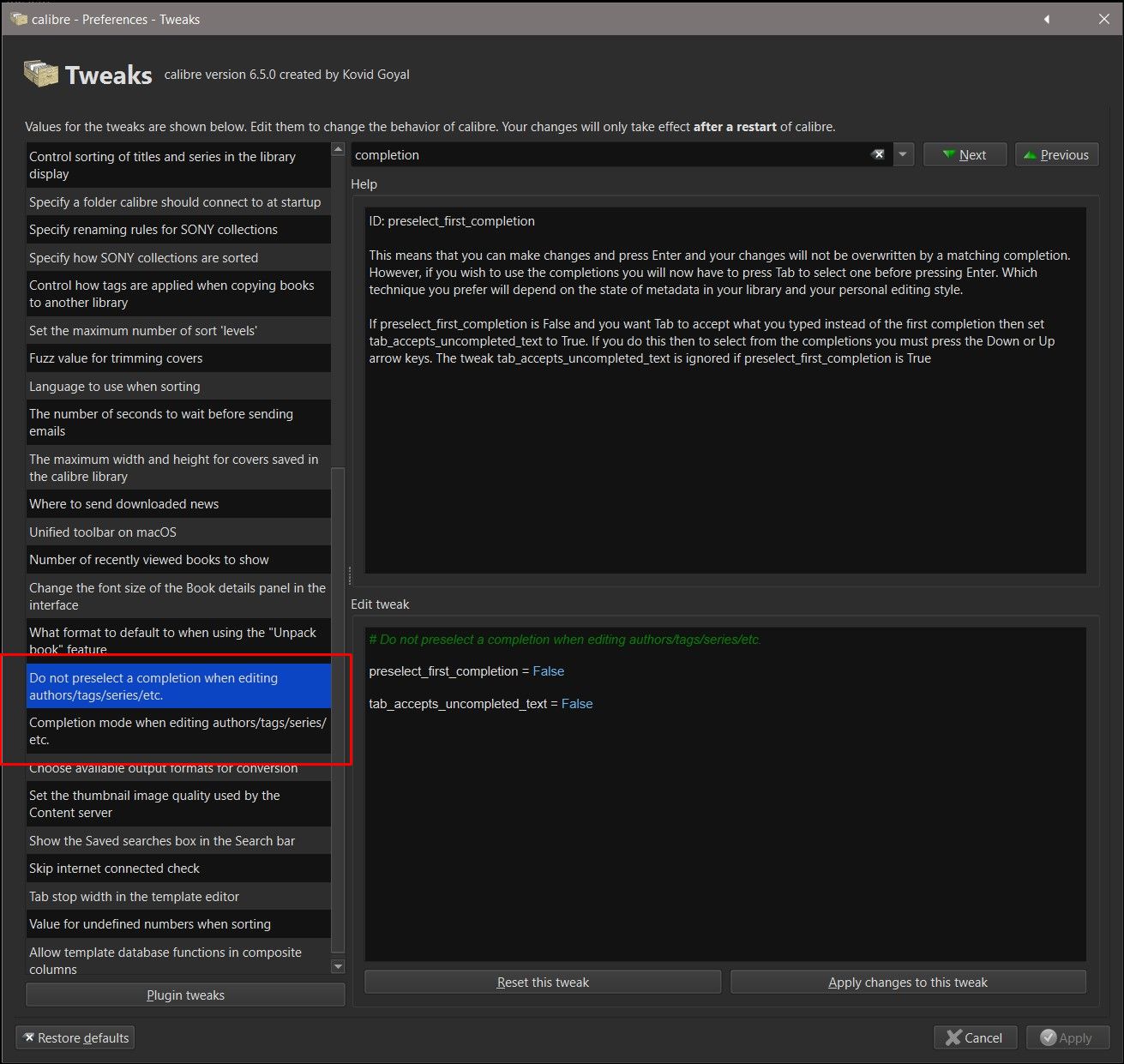
Task: Click Apply changes to this tweak
Action: (908, 983)
